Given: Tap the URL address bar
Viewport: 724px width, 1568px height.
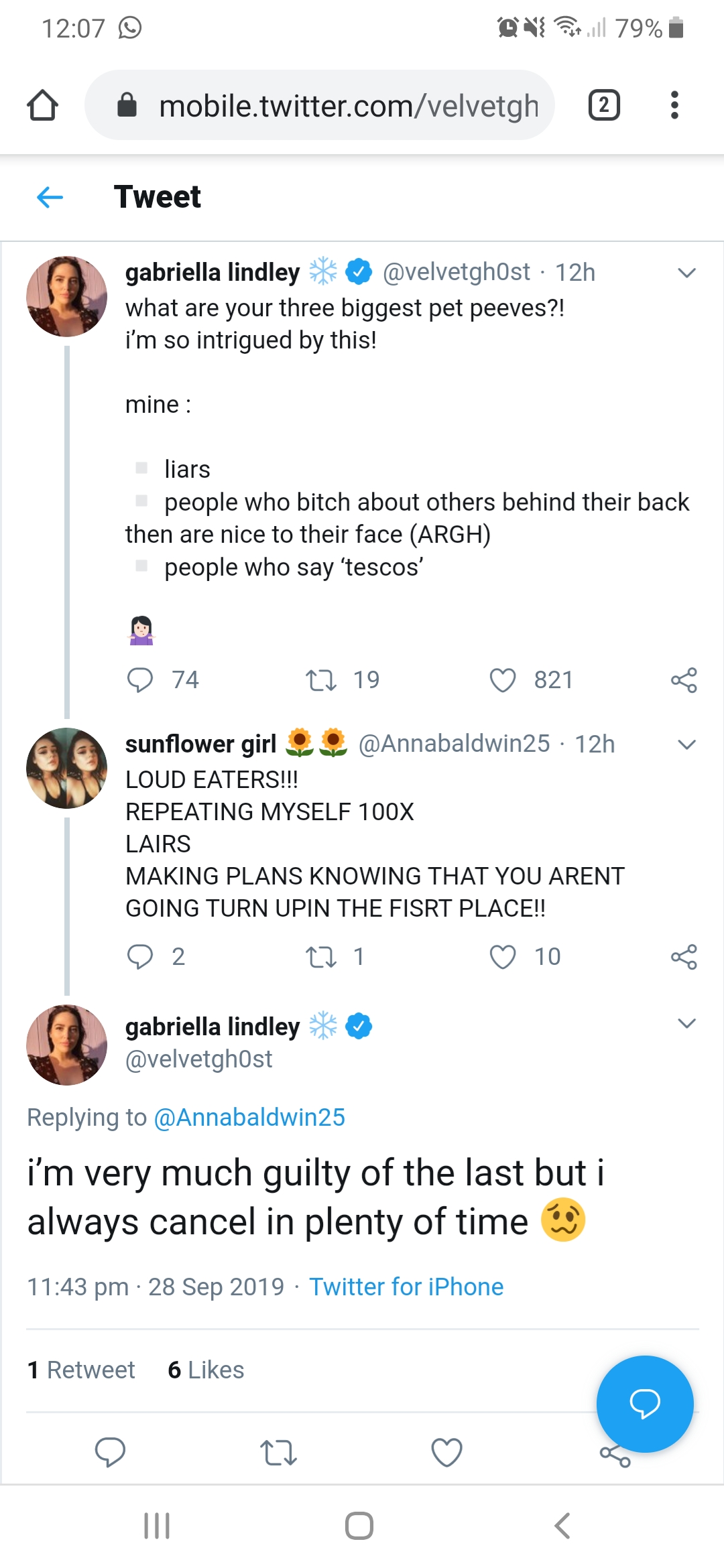Looking at the screenshot, I should coord(320,105).
